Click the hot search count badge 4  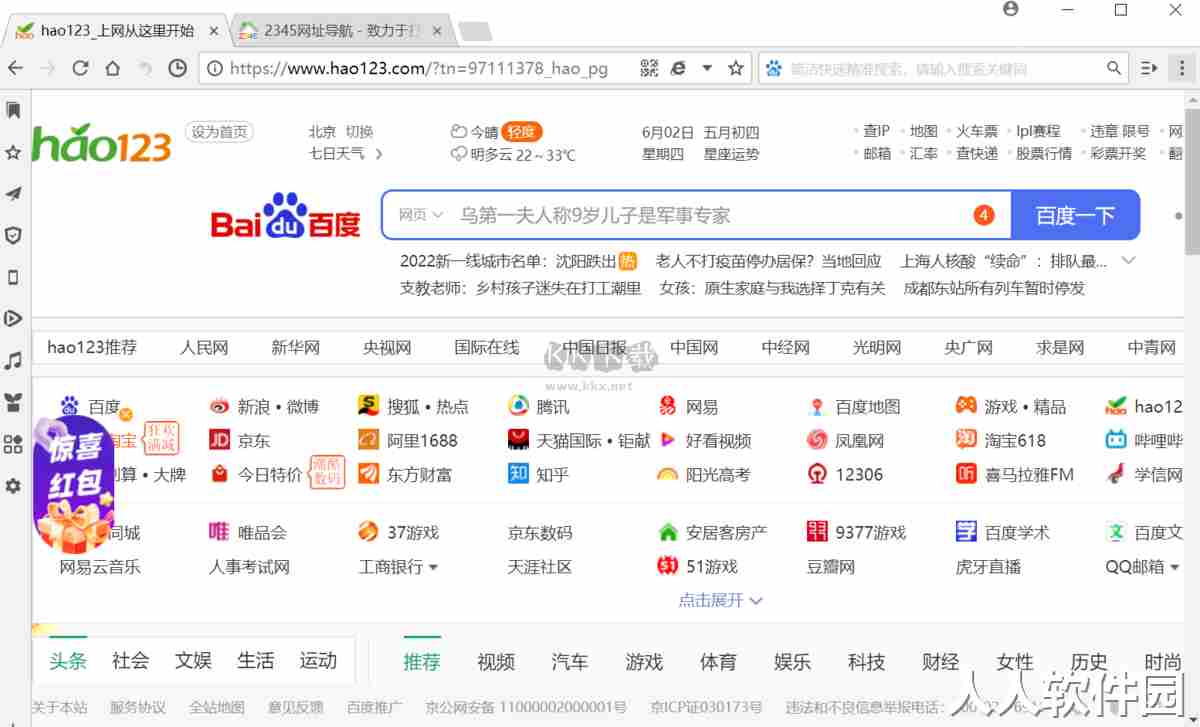(x=983, y=215)
